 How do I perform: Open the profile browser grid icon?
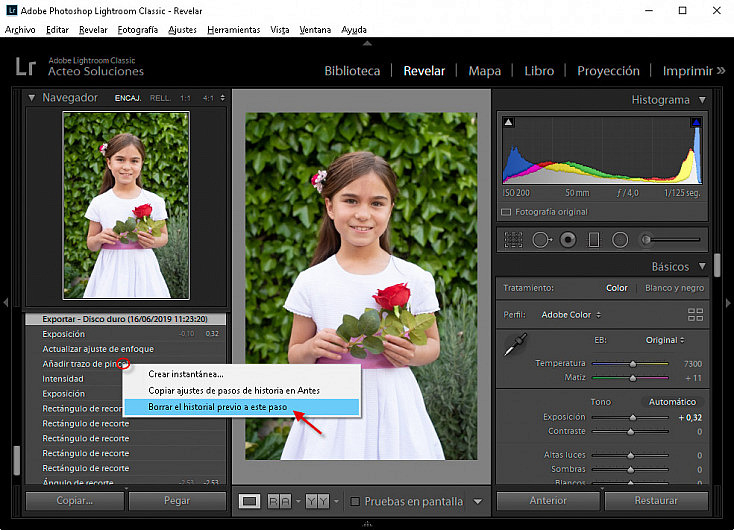pyautogui.click(x=695, y=315)
